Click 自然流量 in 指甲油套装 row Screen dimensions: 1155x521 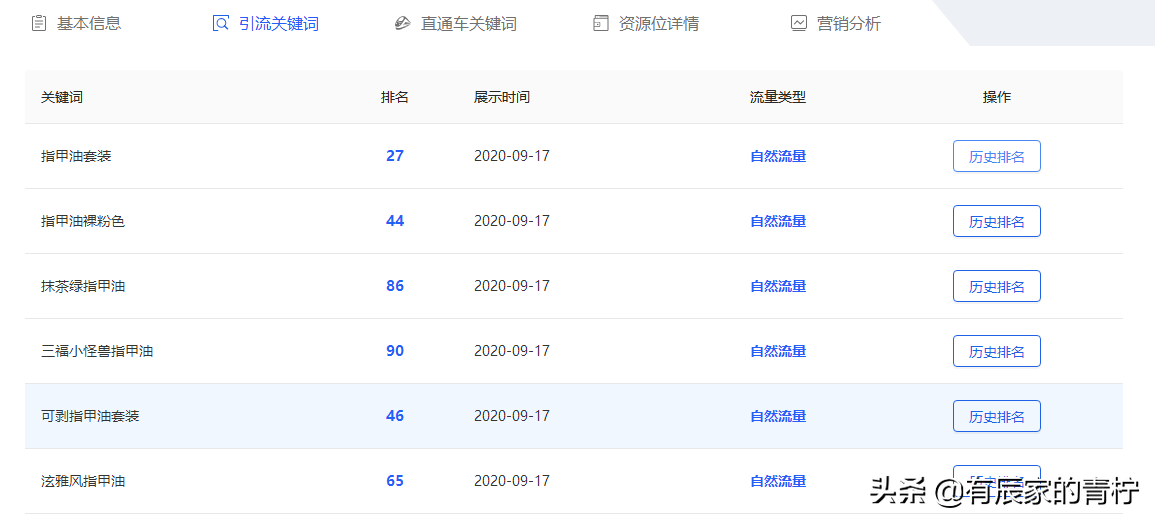778,156
